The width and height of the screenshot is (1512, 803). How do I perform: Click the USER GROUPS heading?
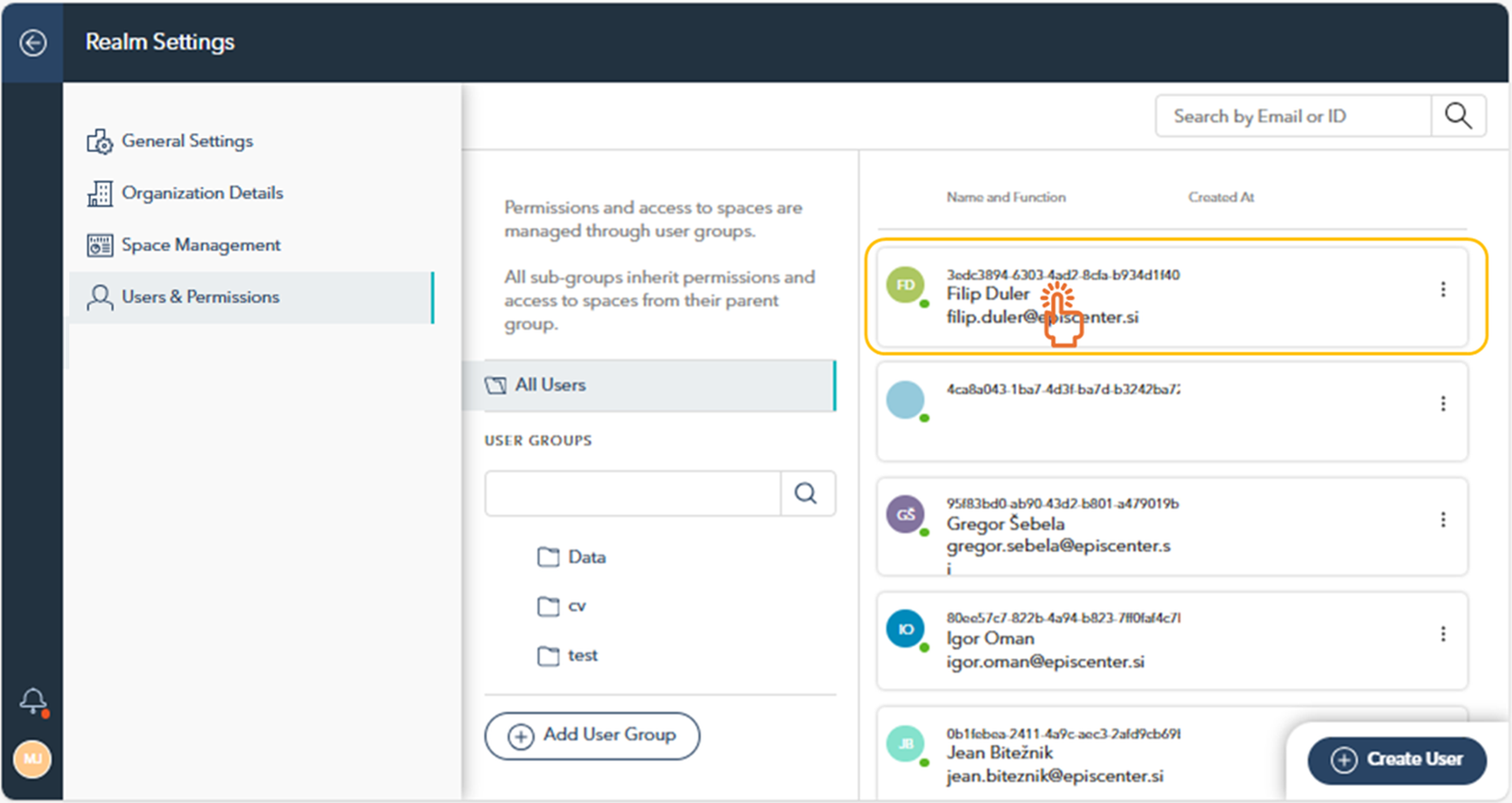(x=539, y=440)
